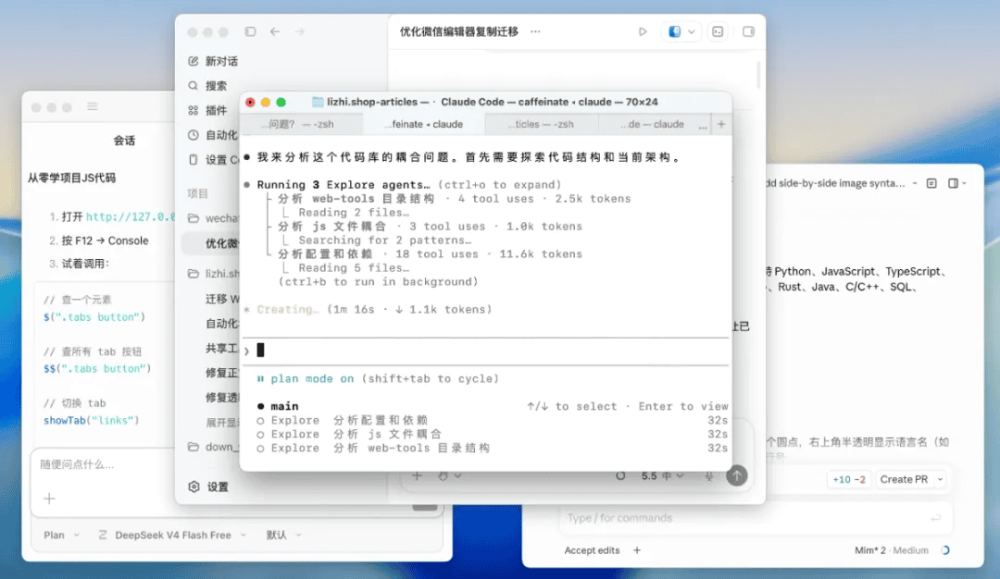Open the http://127.0.0 link
The image size is (1000, 579).
(130, 217)
